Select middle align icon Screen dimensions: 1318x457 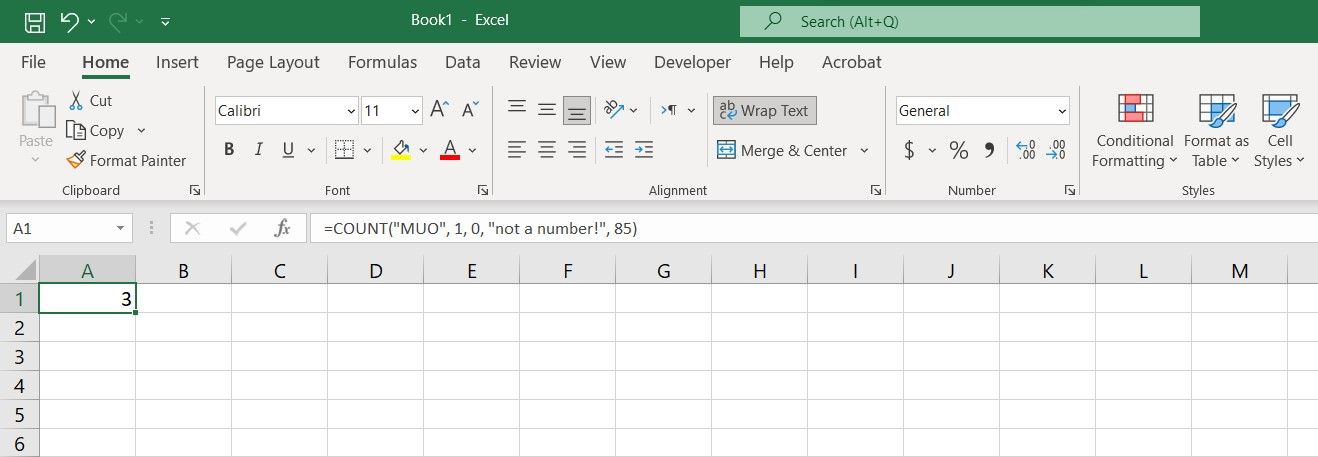click(x=547, y=110)
